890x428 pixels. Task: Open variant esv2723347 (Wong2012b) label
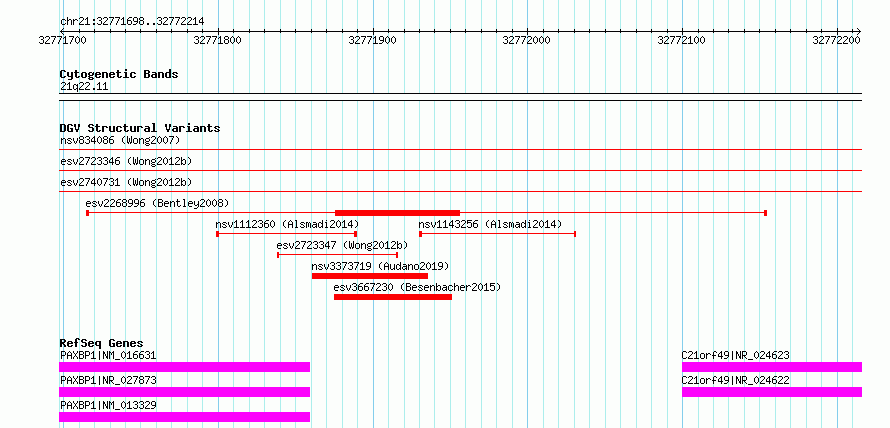tap(342, 246)
